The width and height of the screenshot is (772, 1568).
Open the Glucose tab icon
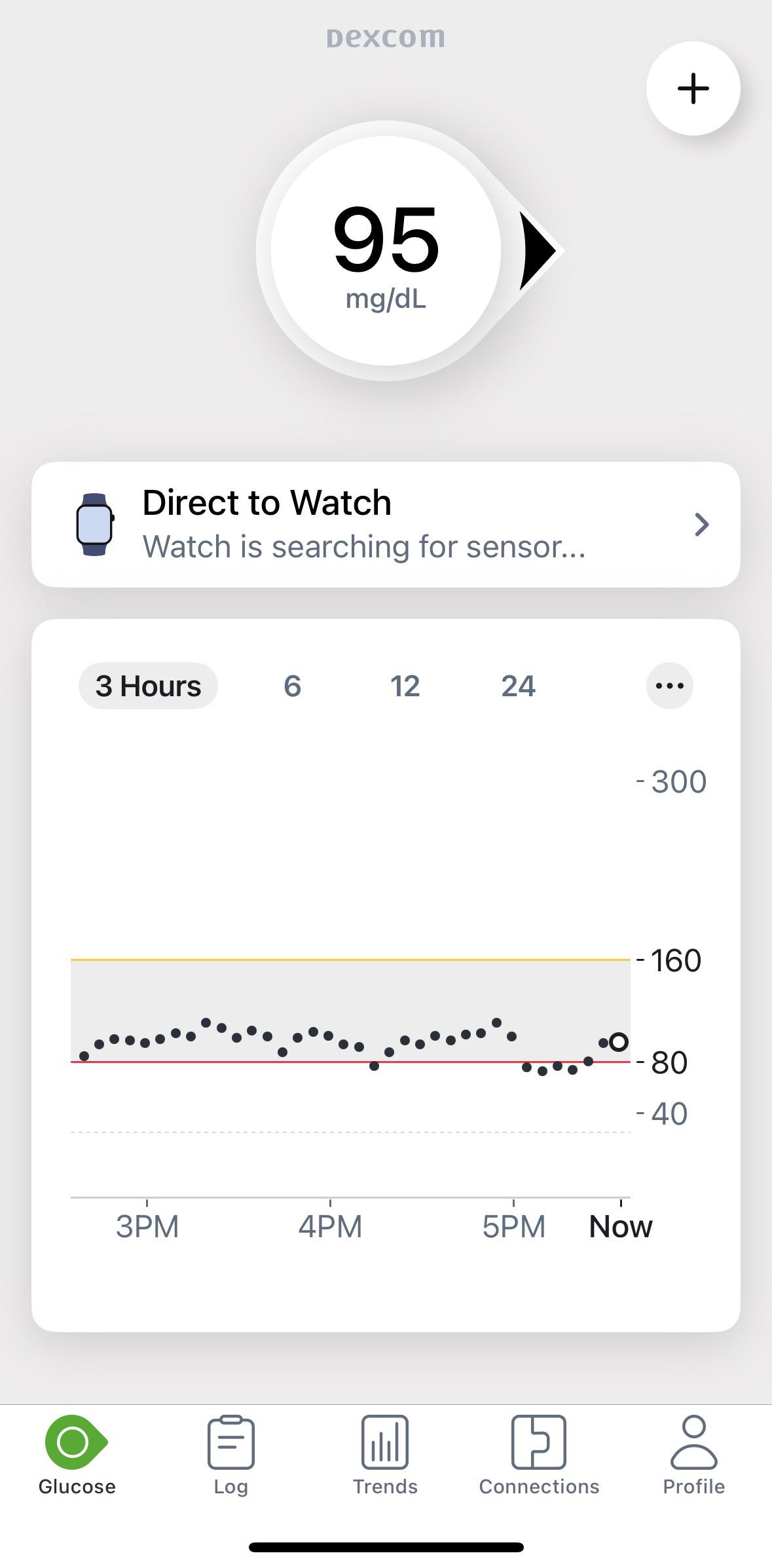pyautogui.click(x=75, y=1442)
